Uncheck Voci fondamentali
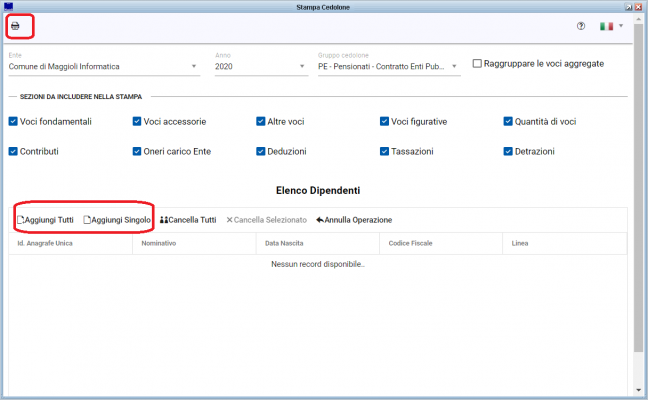This screenshot has width=648, height=400. 13,121
